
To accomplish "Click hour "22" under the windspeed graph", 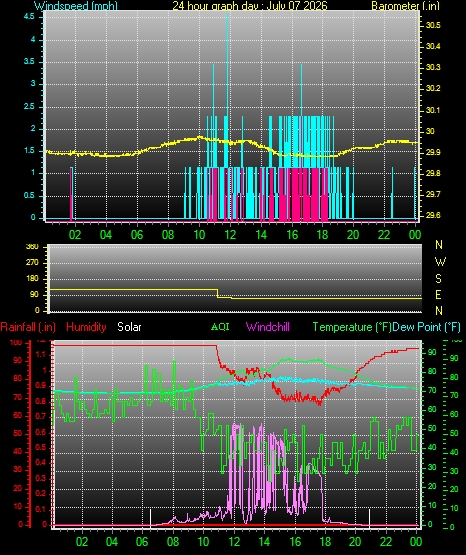I will click(x=384, y=235).
